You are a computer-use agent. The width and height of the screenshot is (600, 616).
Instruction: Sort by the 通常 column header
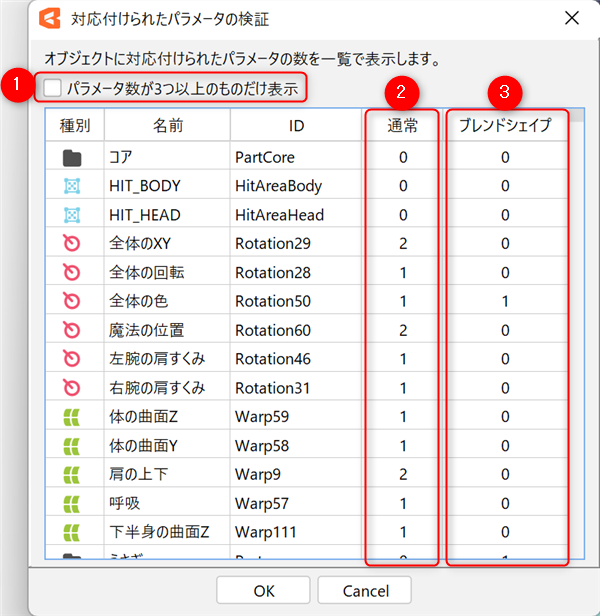[403, 126]
